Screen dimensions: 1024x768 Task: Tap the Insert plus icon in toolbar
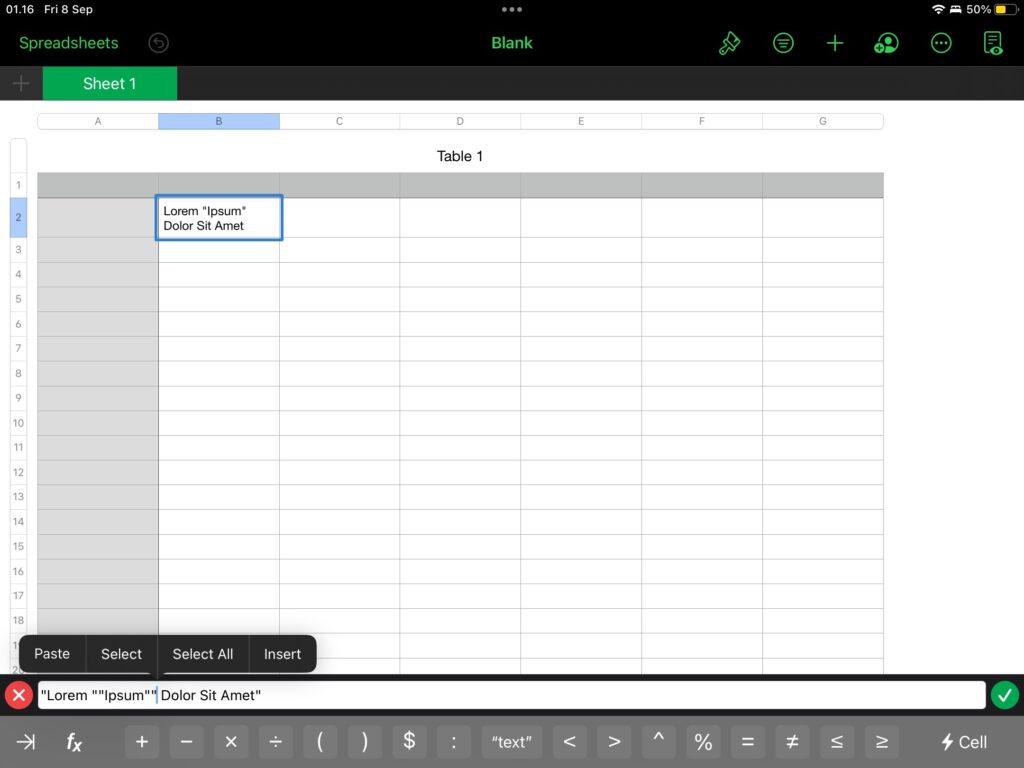835,43
